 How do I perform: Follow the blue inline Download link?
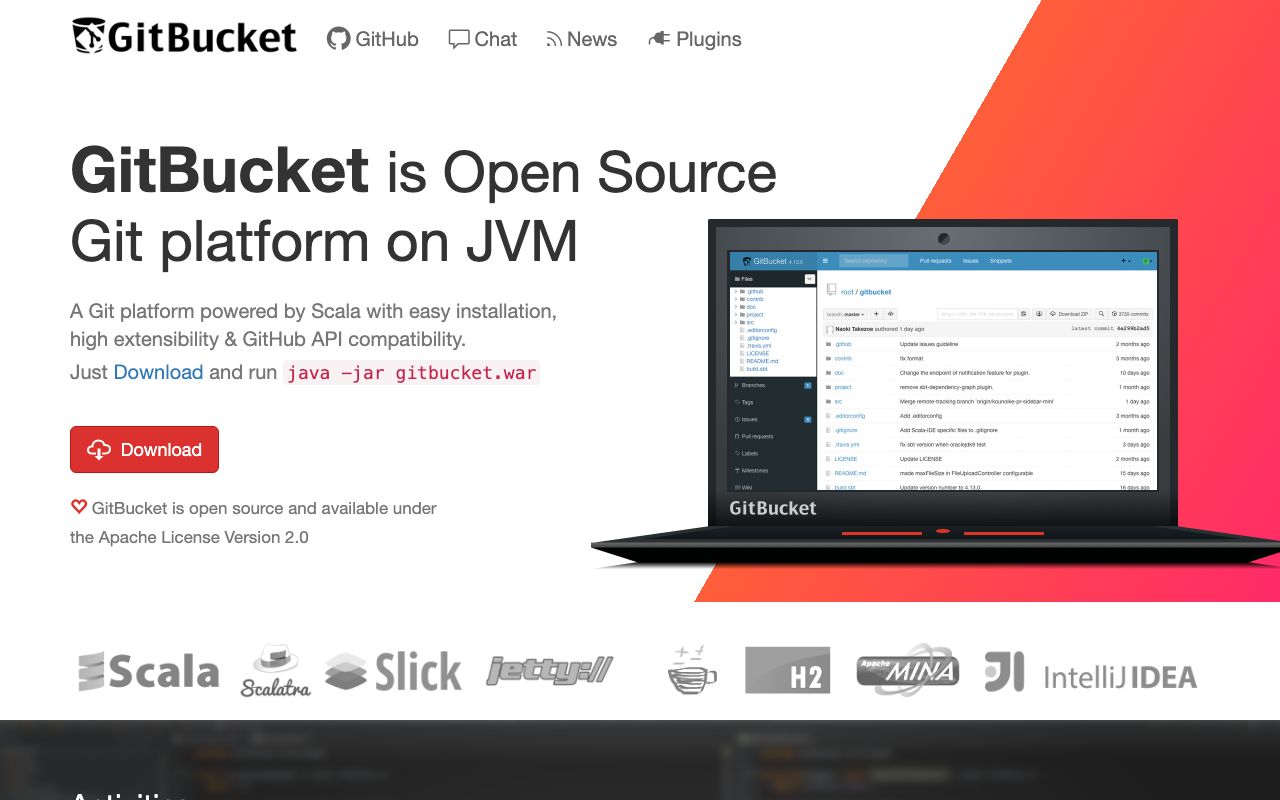coord(158,372)
